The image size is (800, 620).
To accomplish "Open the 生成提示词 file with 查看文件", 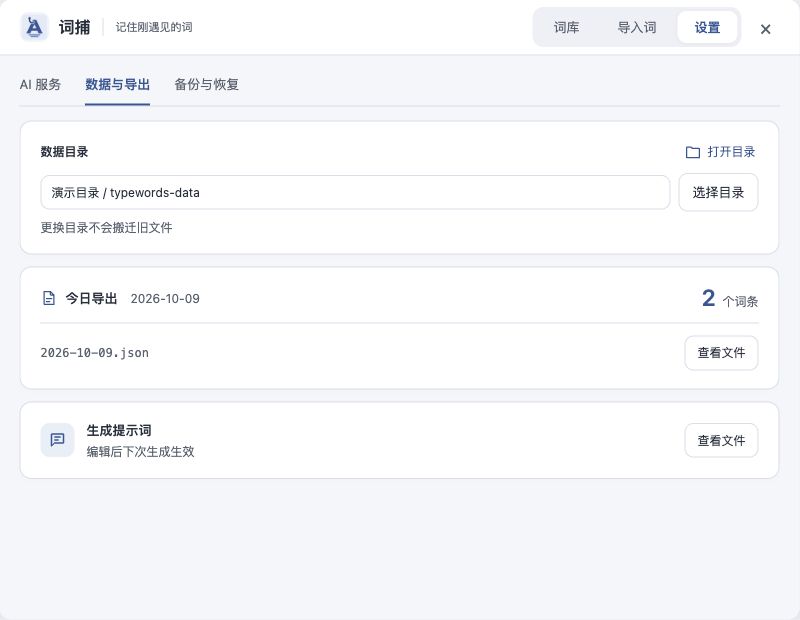I will pyautogui.click(x=721, y=440).
